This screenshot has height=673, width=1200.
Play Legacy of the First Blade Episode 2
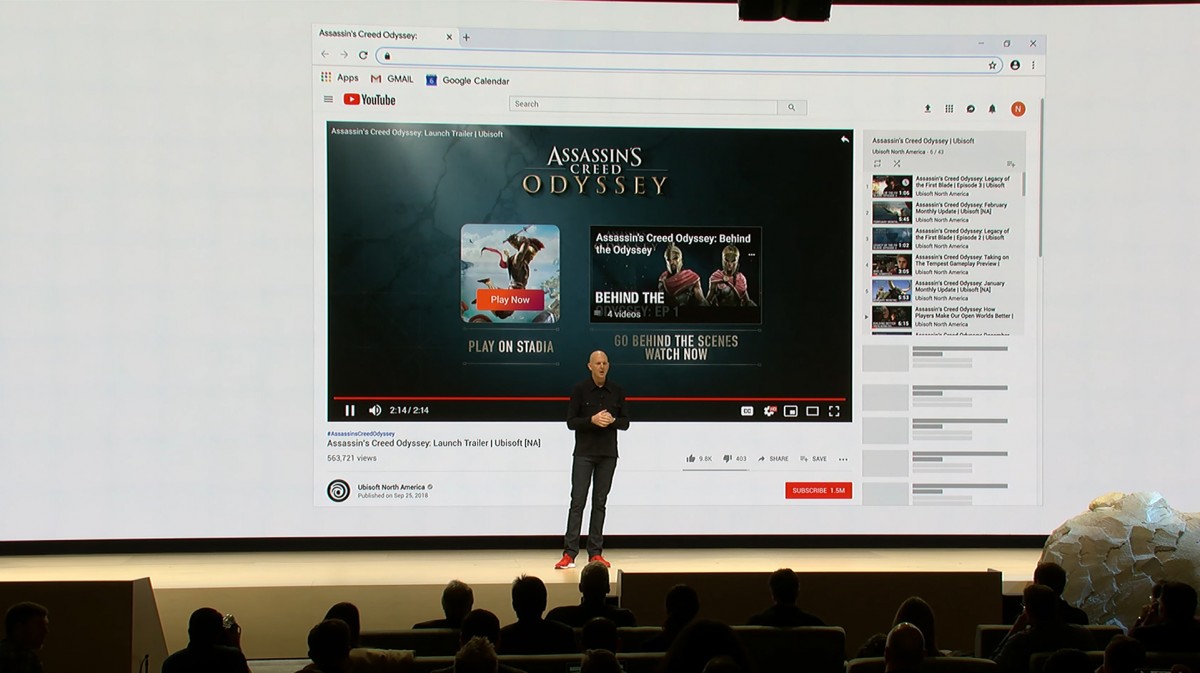pyautogui.click(x=942, y=238)
